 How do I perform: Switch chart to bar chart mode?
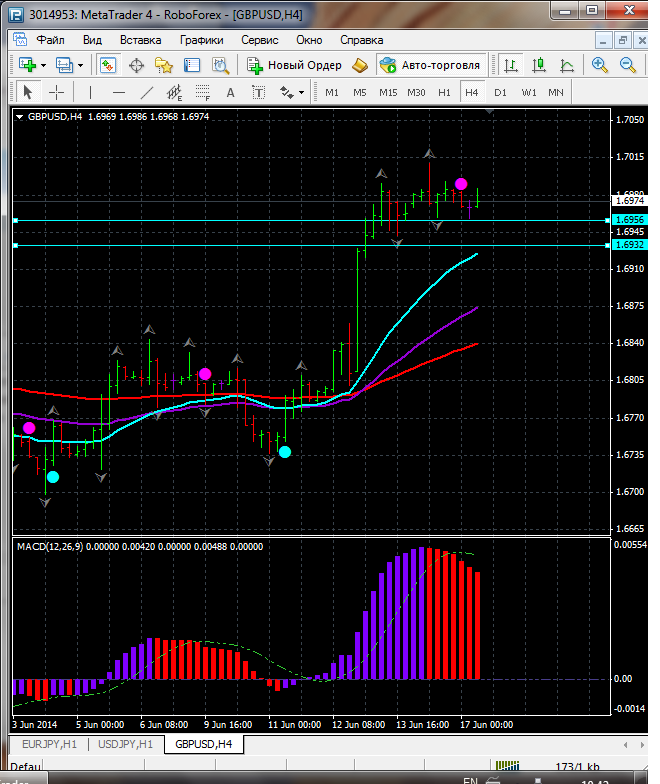tap(511, 65)
